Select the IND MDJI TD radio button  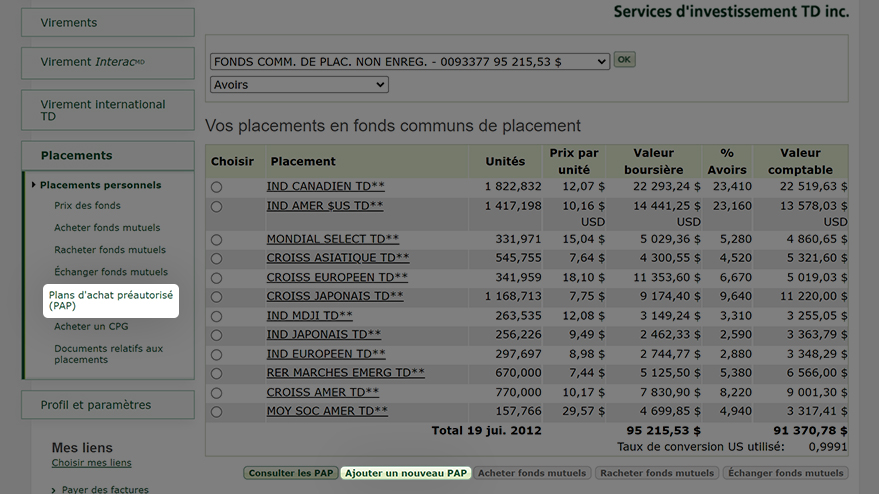pos(216,317)
